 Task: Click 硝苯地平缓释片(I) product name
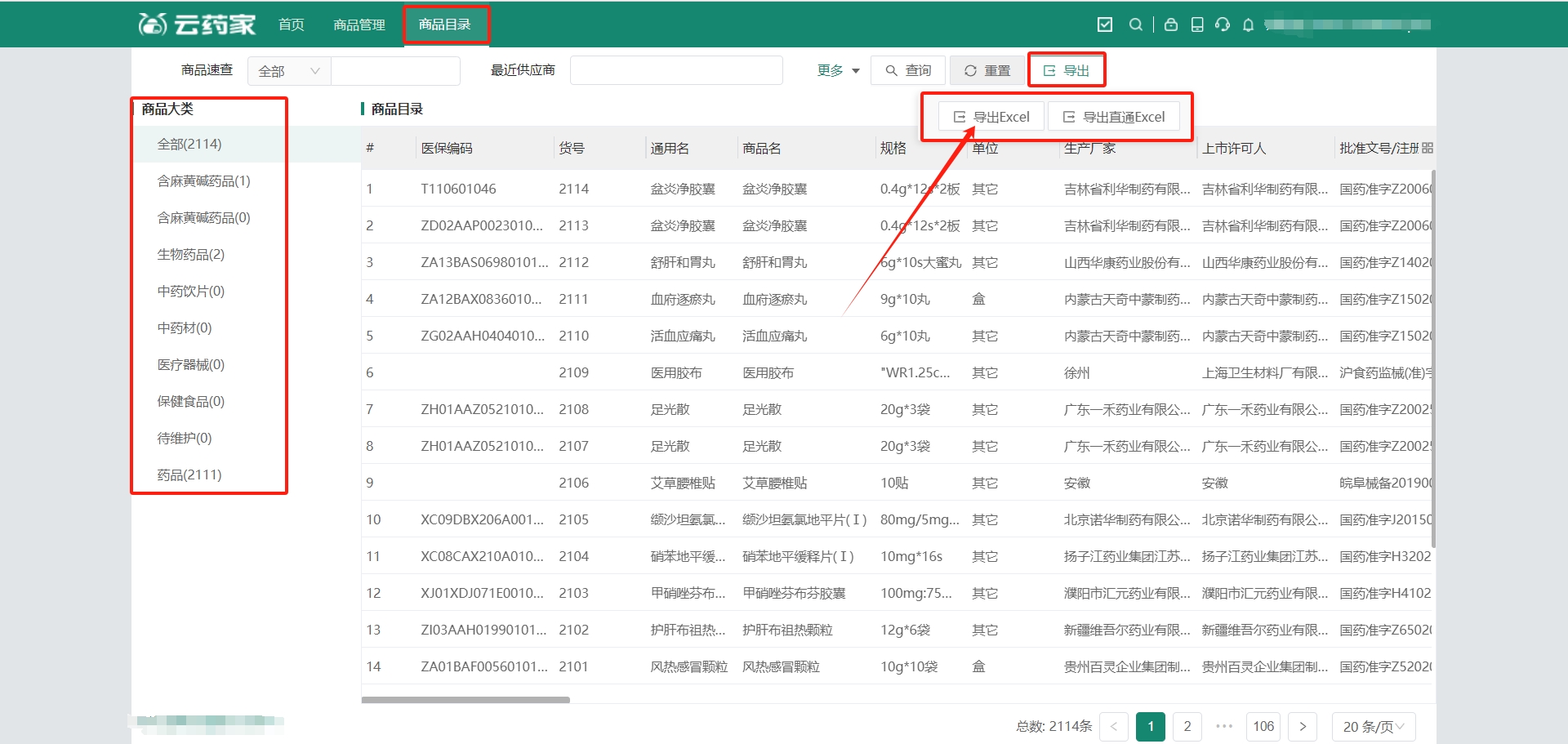[798, 556]
